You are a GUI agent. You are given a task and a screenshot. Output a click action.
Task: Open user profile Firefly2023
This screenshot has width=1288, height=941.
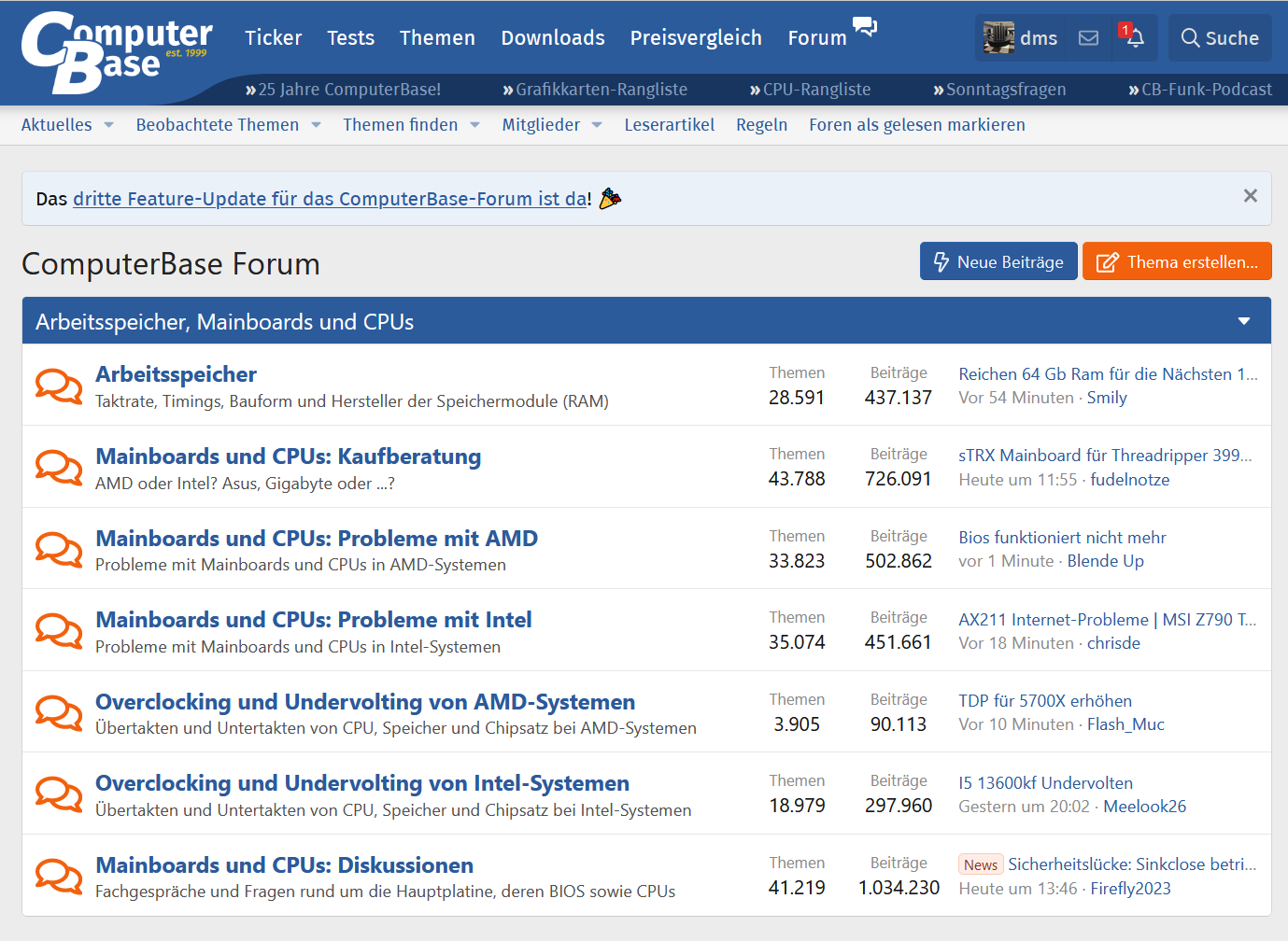click(x=1130, y=889)
